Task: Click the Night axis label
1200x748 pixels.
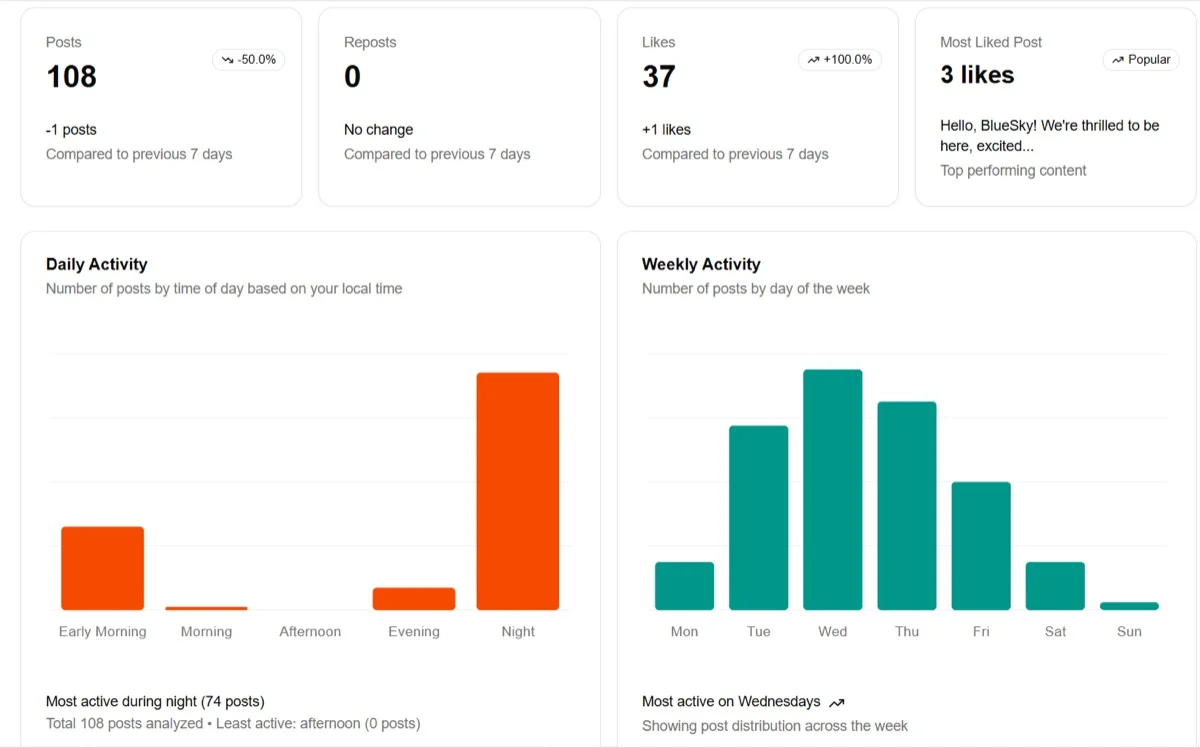Action: tap(518, 632)
